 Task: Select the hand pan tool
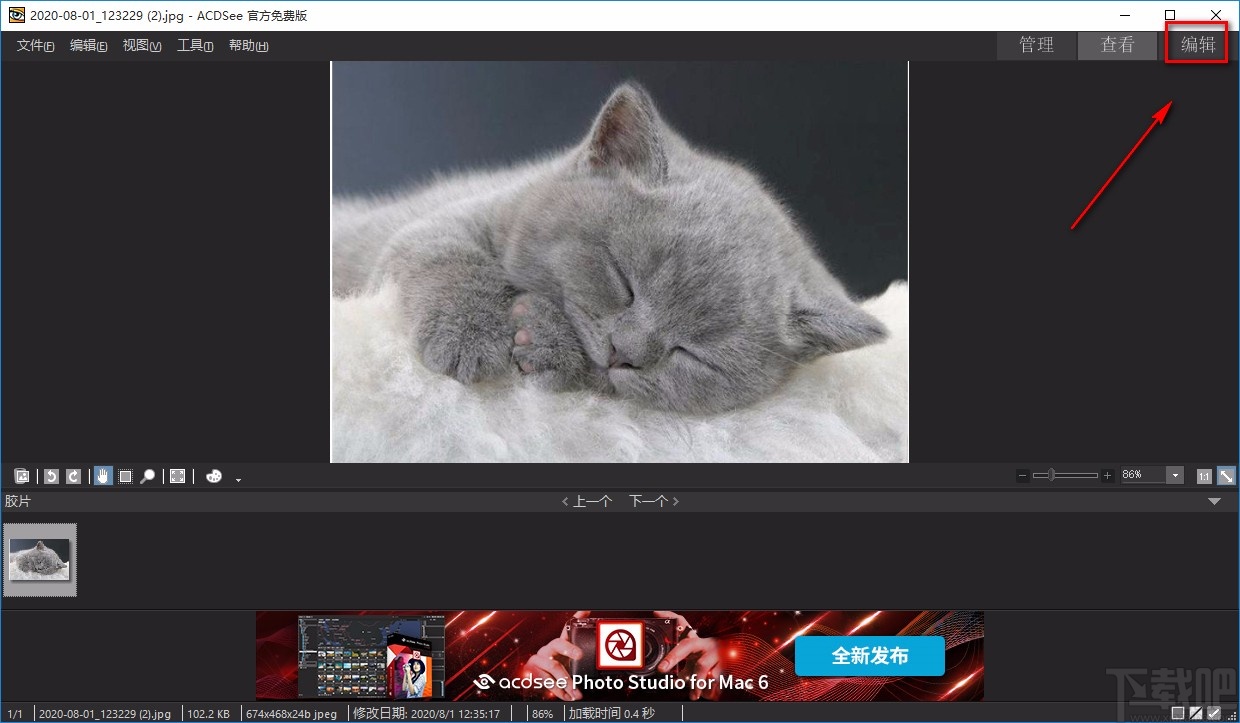103,477
